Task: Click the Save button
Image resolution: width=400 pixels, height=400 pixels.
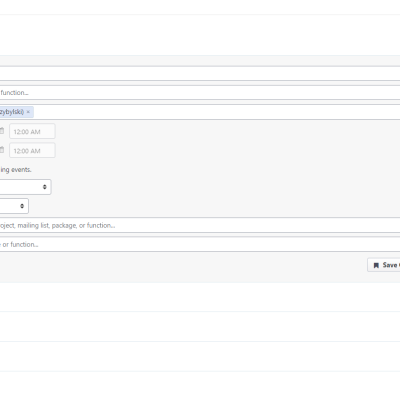Action: tap(384, 265)
